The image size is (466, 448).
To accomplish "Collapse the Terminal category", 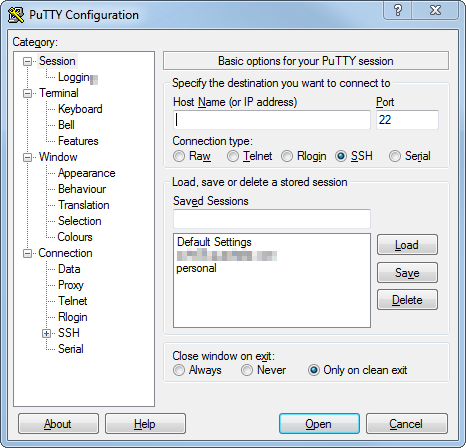I will (x=27, y=93).
